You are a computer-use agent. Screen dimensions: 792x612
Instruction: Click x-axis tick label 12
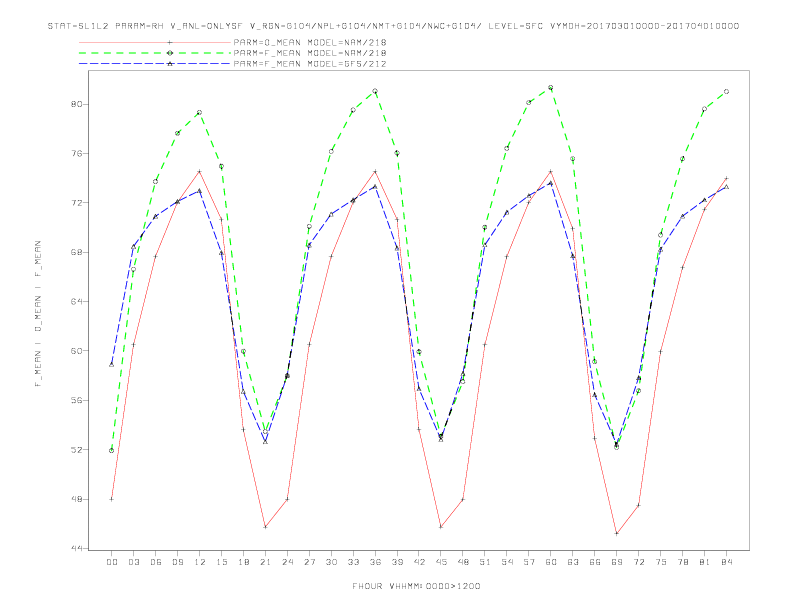pyautogui.click(x=200, y=562)
